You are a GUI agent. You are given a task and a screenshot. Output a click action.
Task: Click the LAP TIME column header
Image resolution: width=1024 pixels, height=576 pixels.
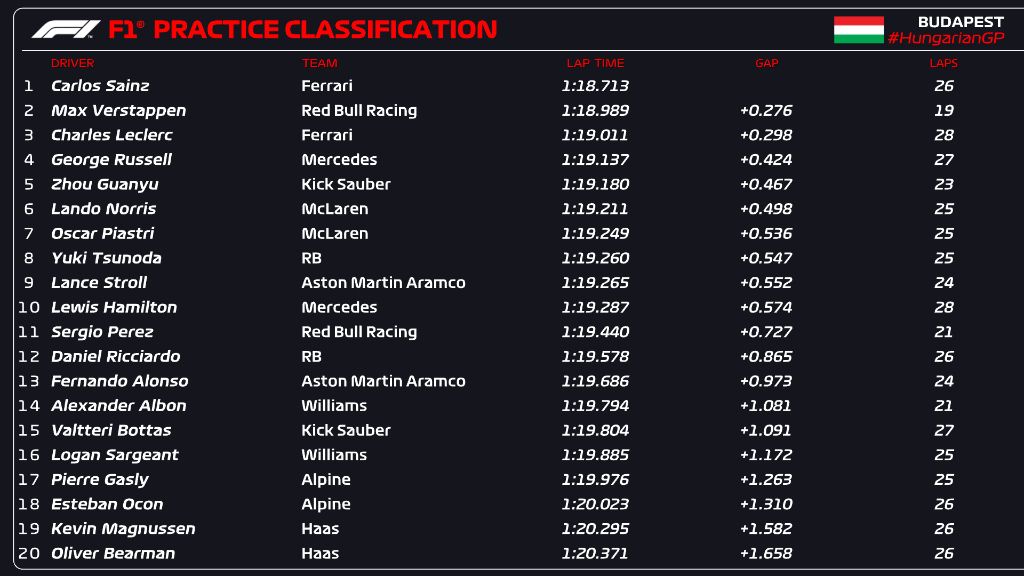click(594, 63)
